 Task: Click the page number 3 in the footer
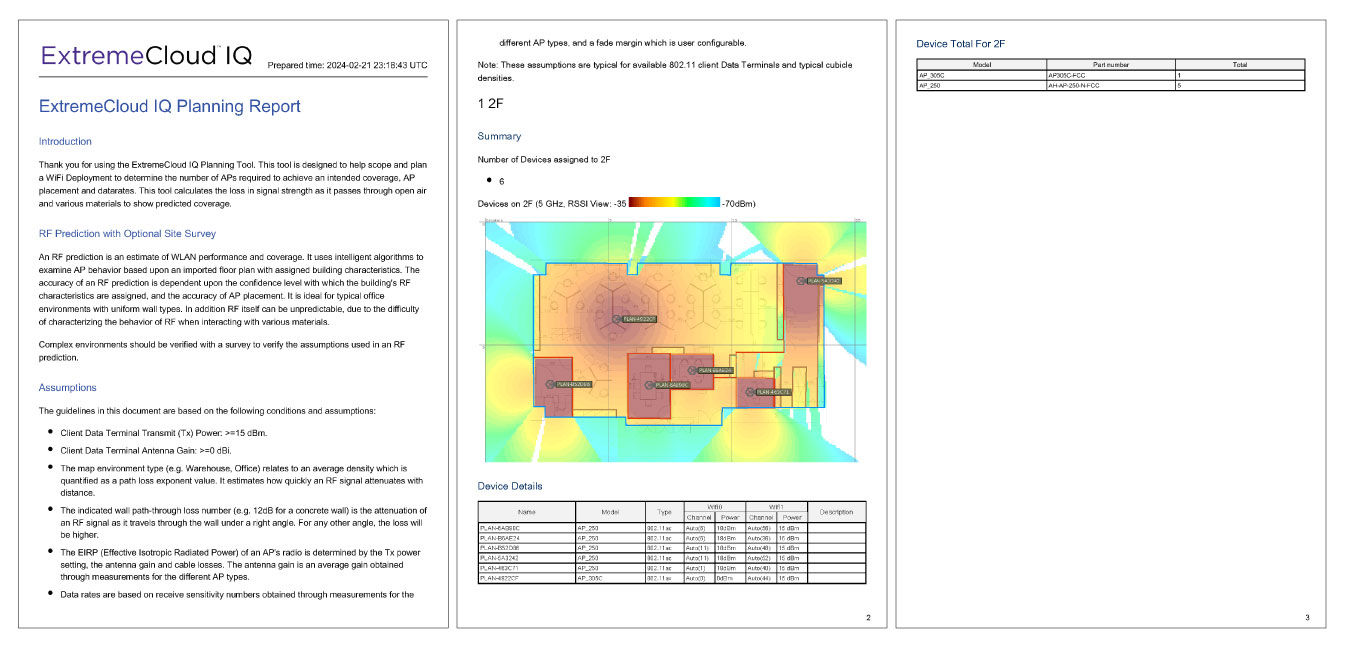1307,618
